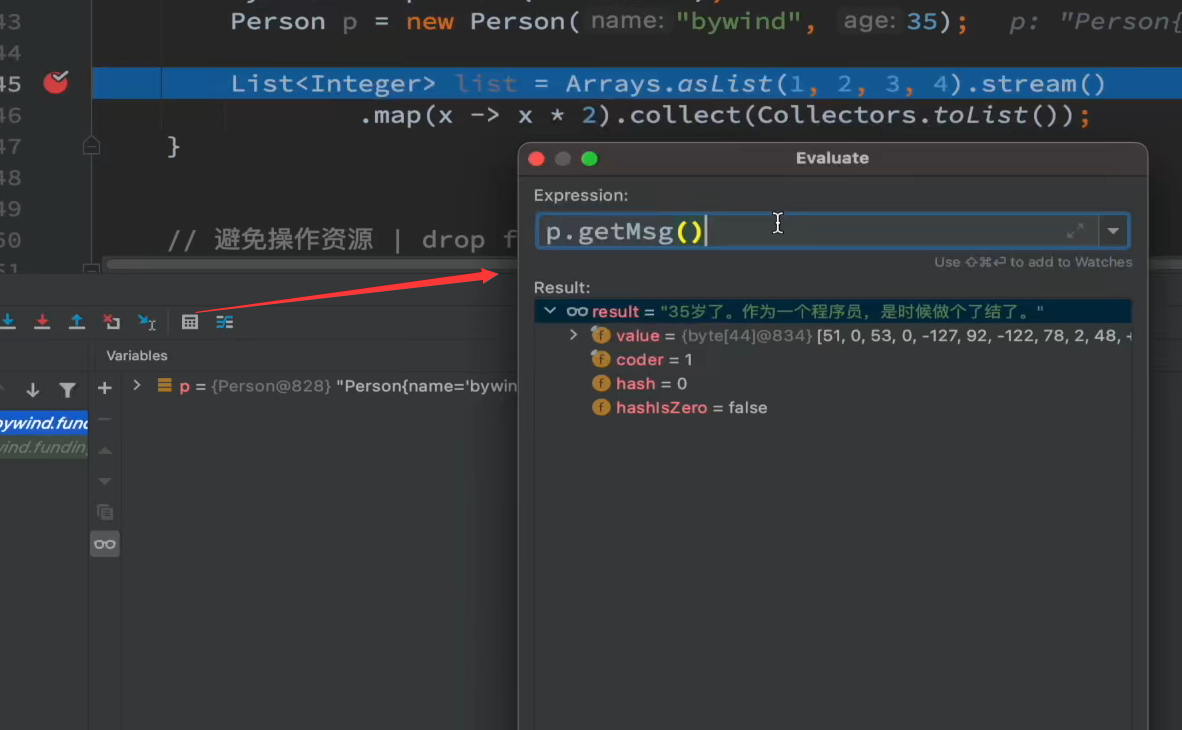Click the field icon beside coder
The height and width of the screenshot is (730, 1182).
pos(601,359)
